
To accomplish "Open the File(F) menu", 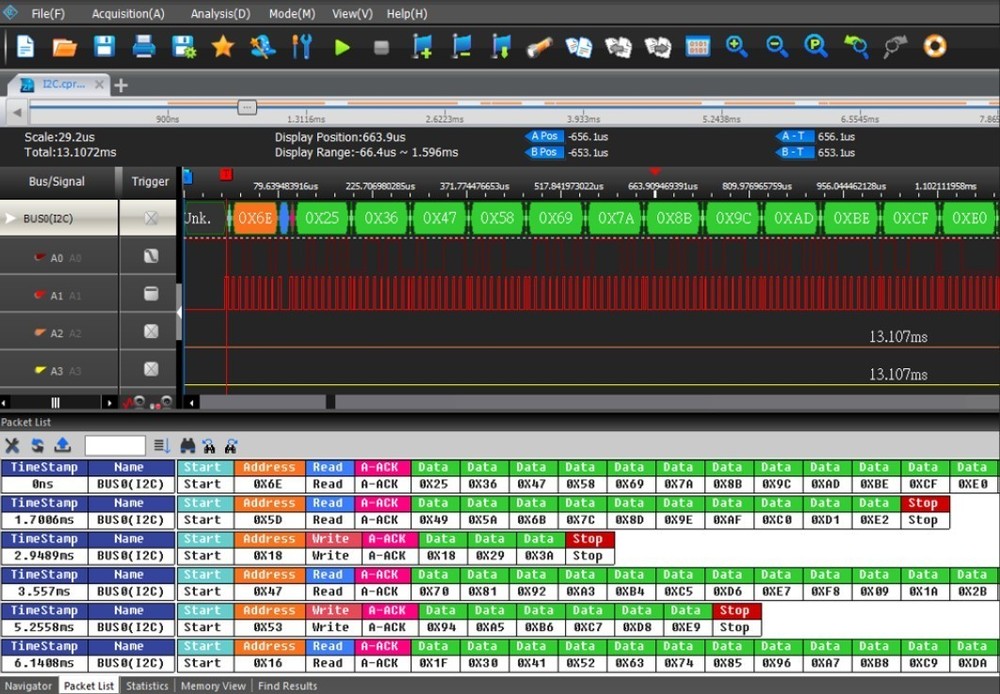I will [48, 13].
